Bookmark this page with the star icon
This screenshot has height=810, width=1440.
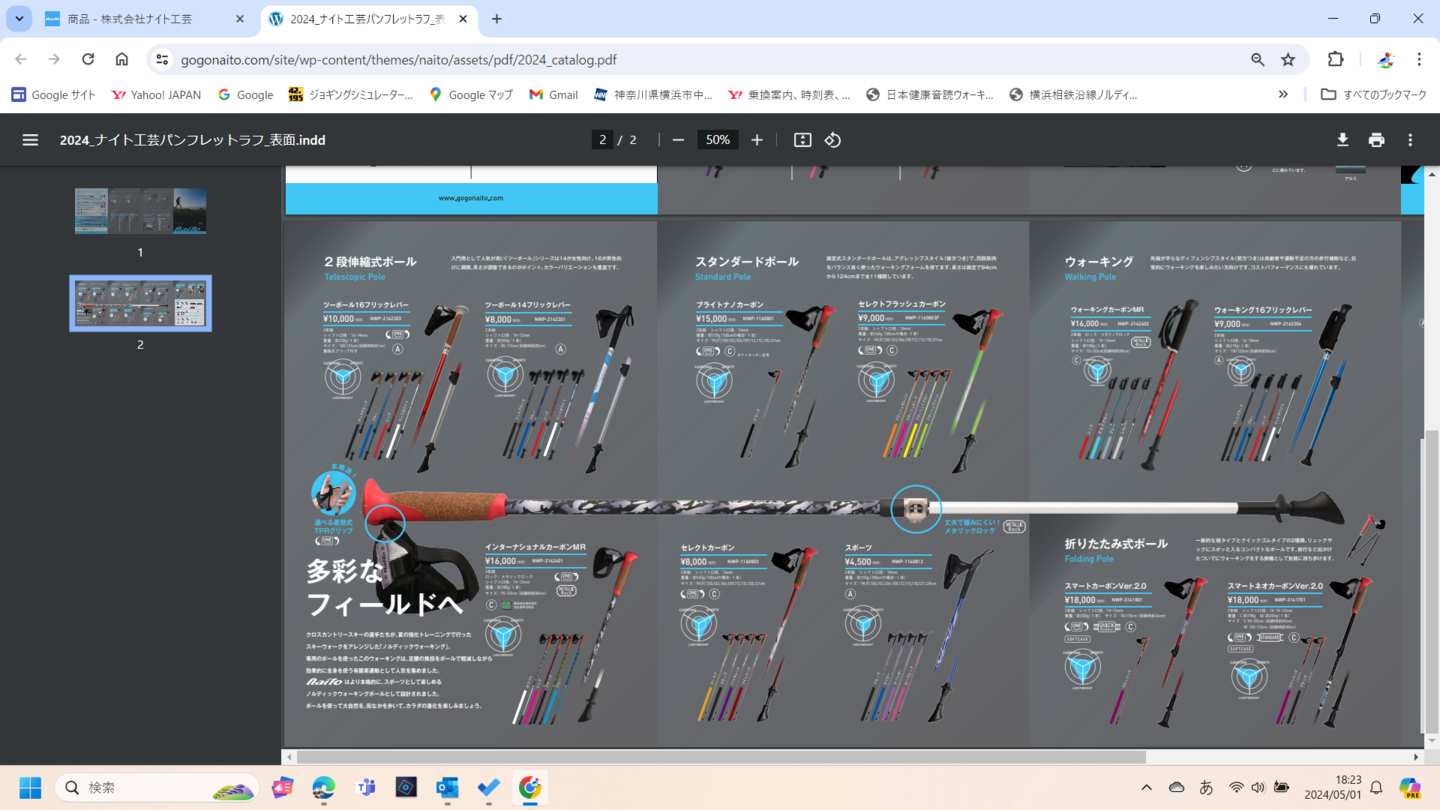1288,59
